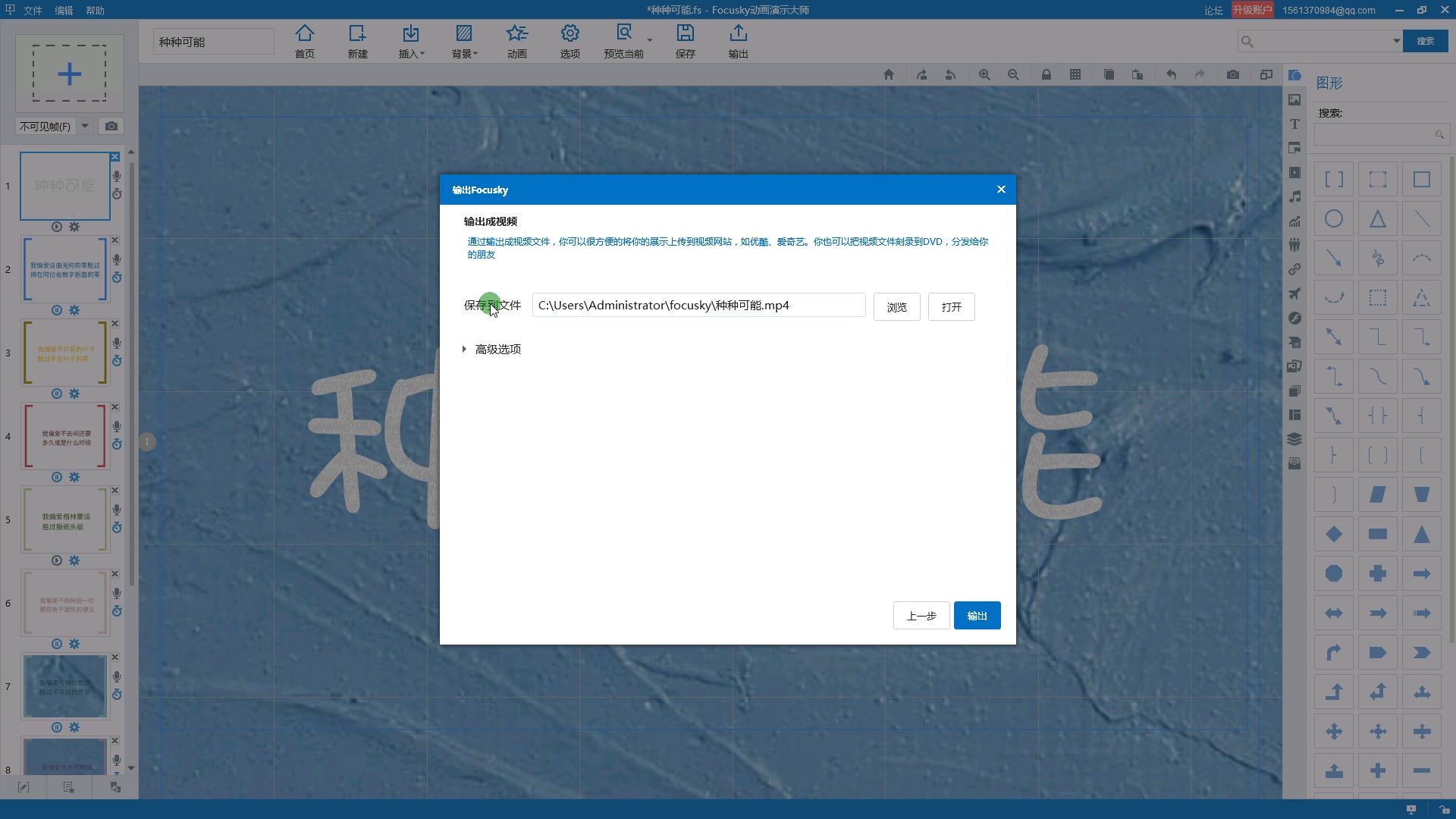Click the blue 输出 export button in dialog
This screenshot has width=1456, height=819.
(977, 616)
